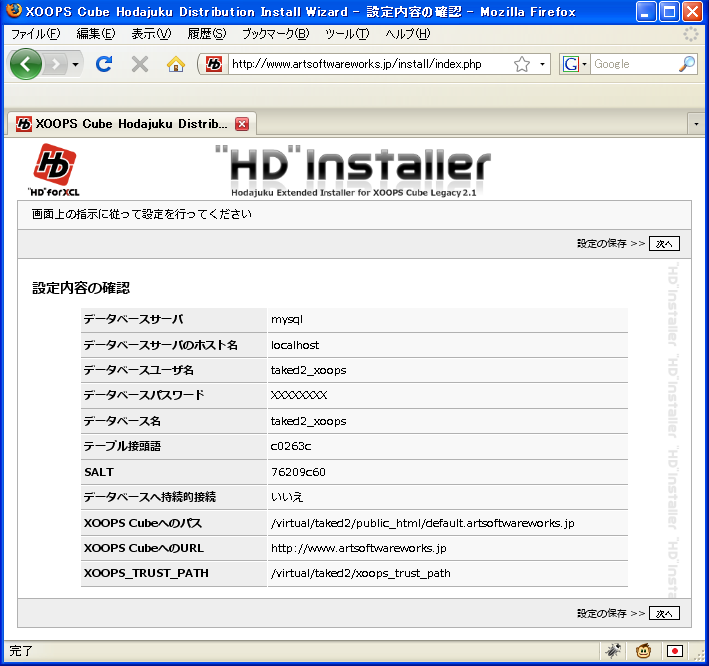
Task: Reload the page with the refresh icon
Action: click(x=104, y=64)
